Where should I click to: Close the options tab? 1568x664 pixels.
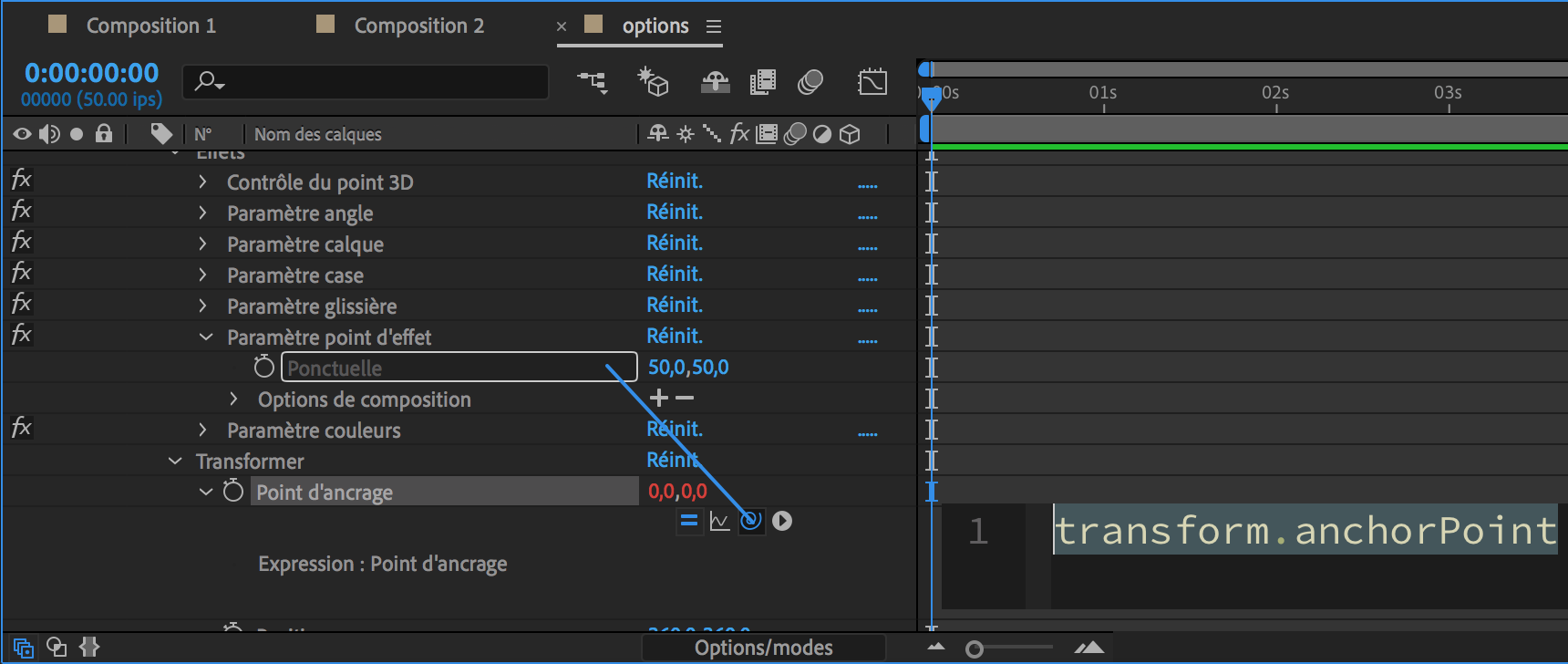click(x=562, y=26)
